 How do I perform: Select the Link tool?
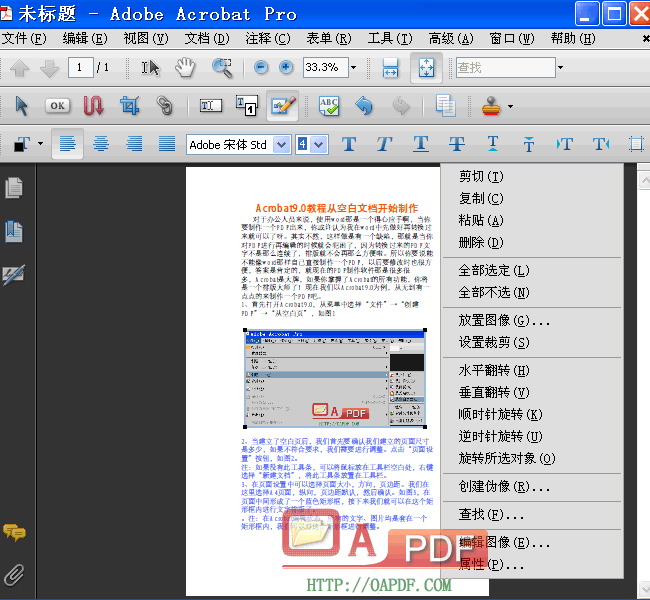(165, 106)
